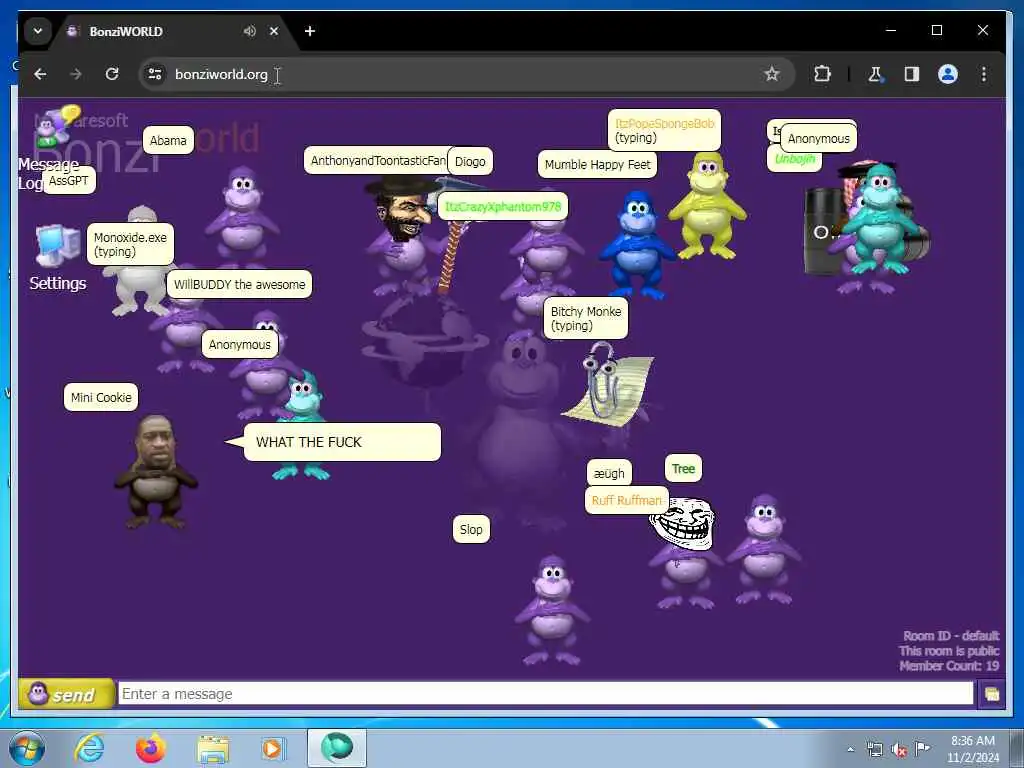Mute the BonziWORLD tab audio
Viewport: 1024px width, 768px height.
249,31
